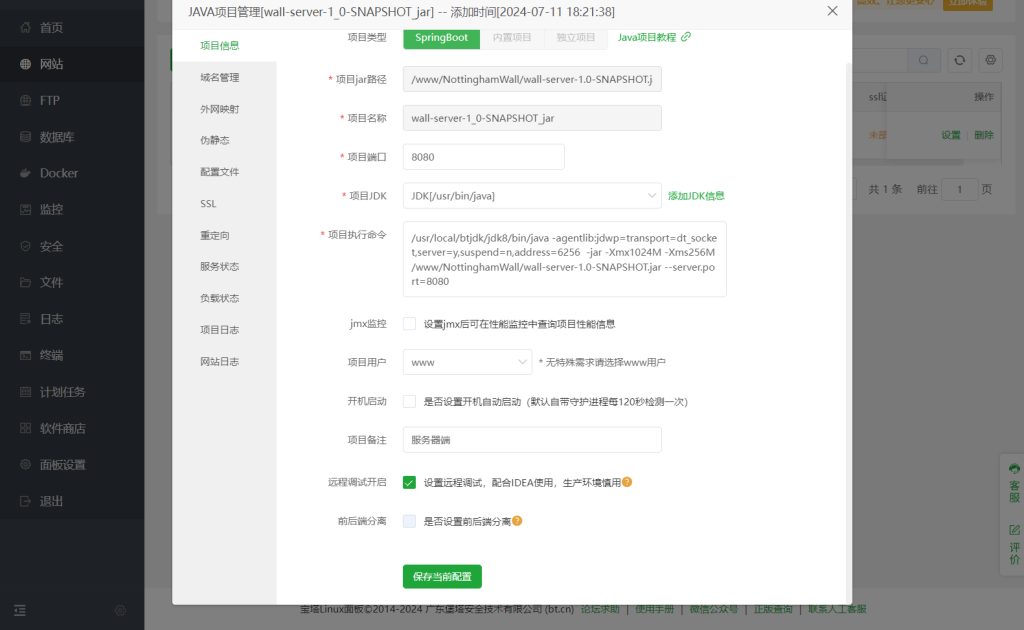Image resolution: width=1024 pixels, height=630 pixels.
Task: Click the Docker whale icon
Action: click(x=25, y=173)
